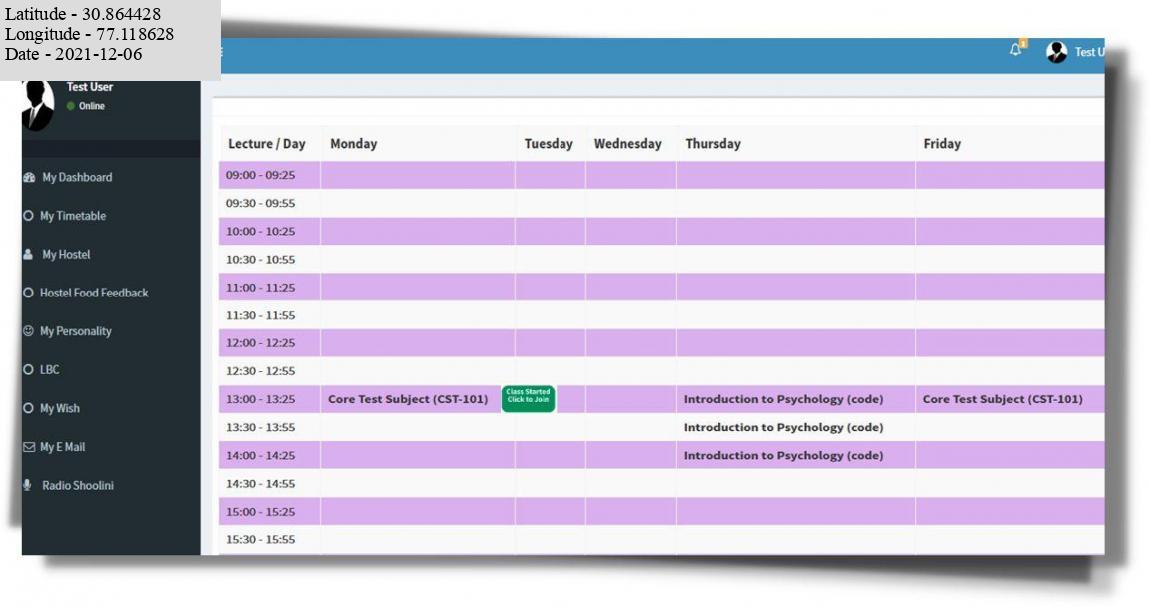This screenshot has height=607, width=1150.
Task: Click the 11:00 - 11:25 time slot
Action: pos(260,288)
